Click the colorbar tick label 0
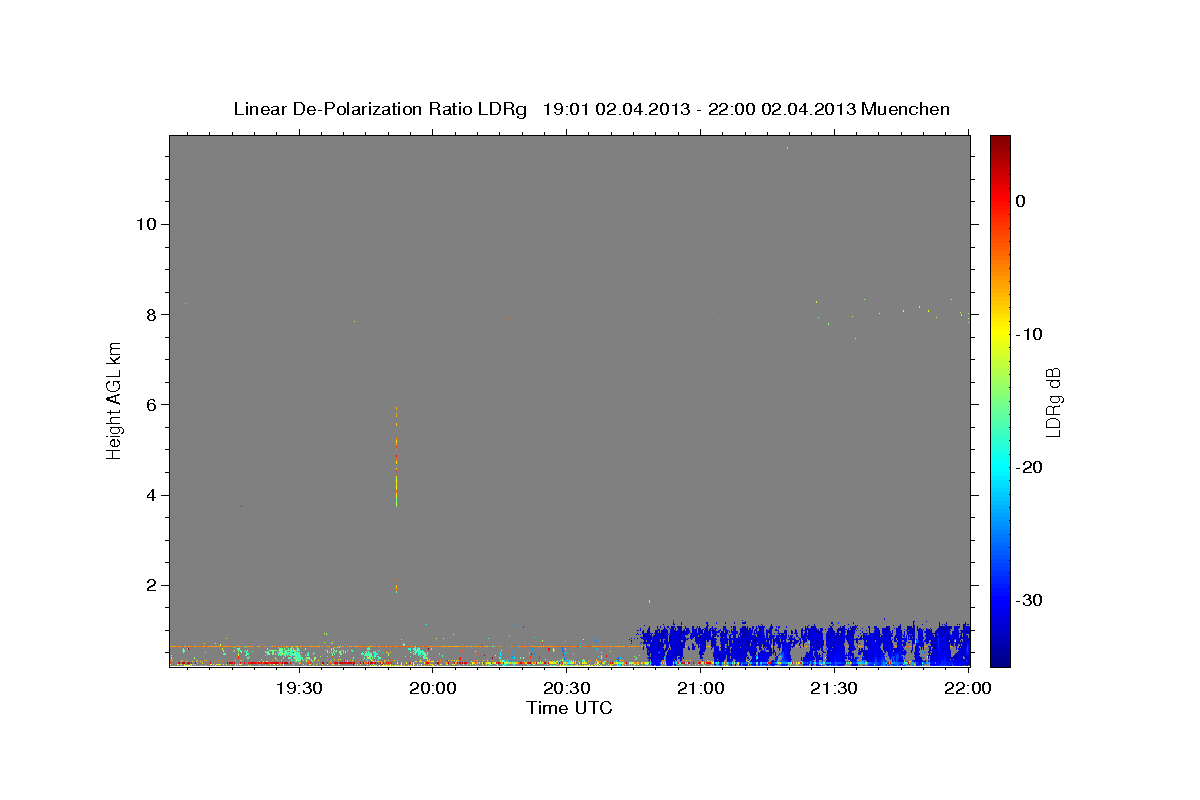 (1020, 201)
